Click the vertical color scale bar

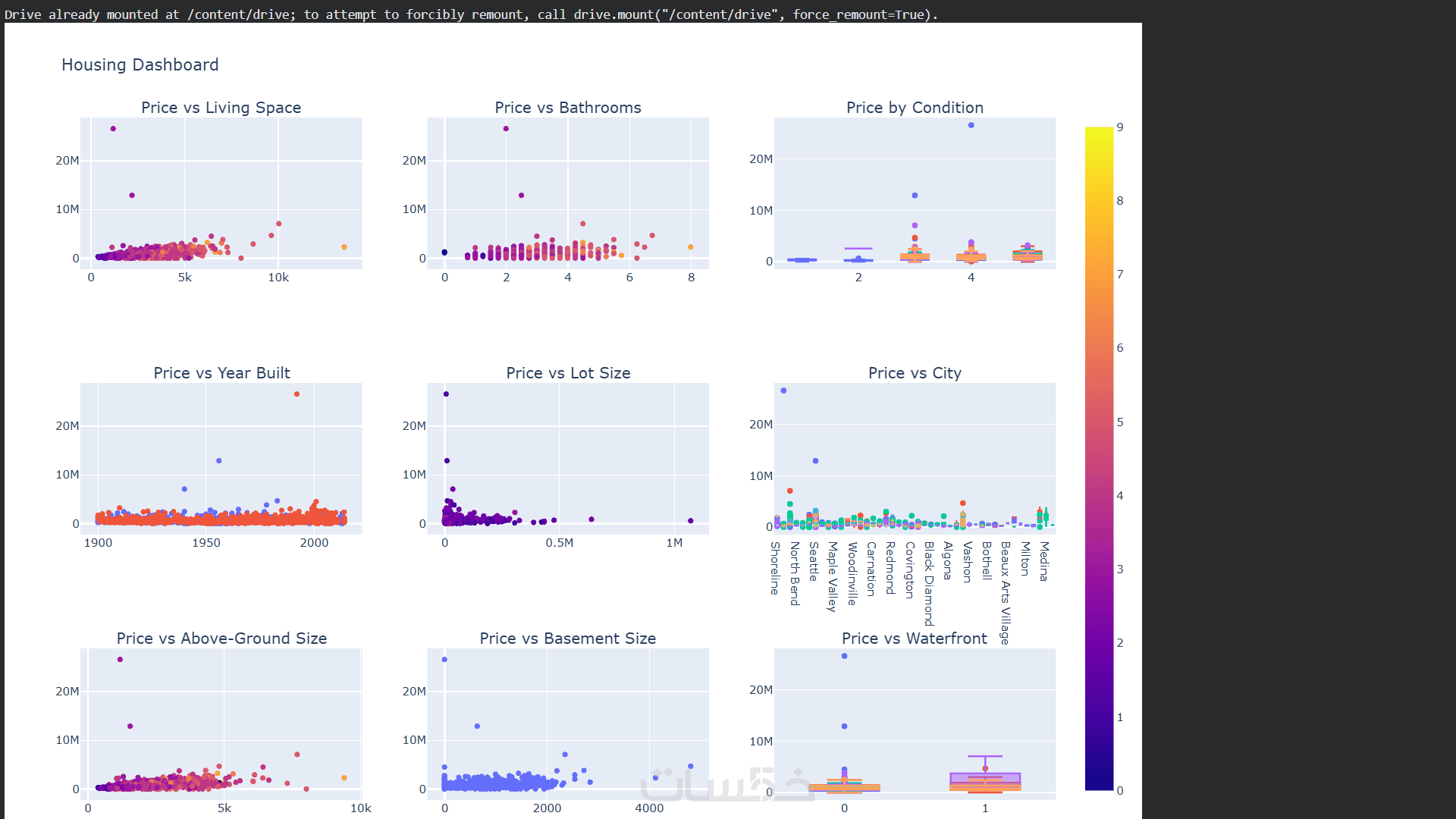coord(1099,458)
